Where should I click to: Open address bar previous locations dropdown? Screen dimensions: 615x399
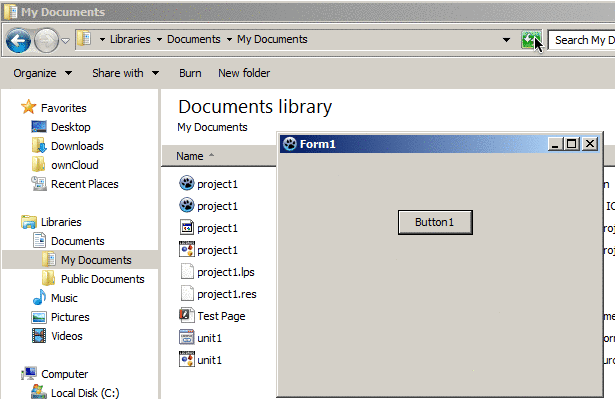[506, 40]
